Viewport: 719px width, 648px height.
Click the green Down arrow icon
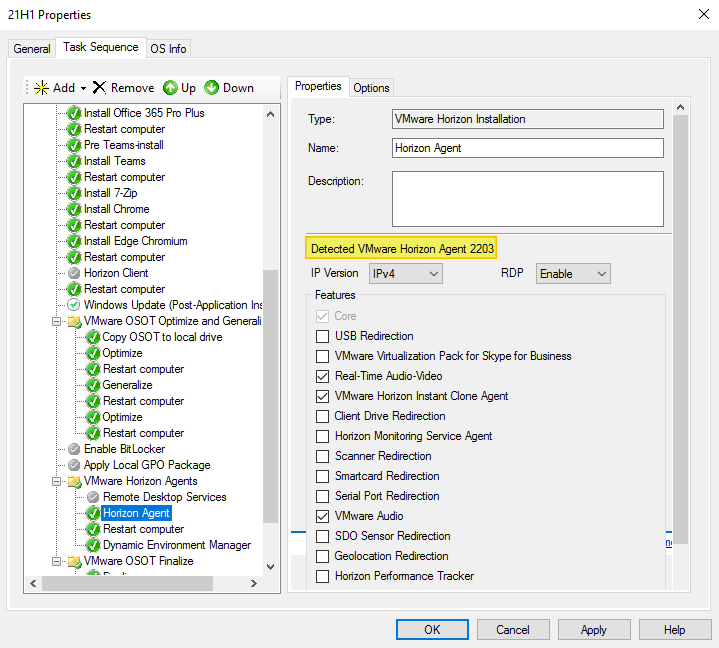212,88
